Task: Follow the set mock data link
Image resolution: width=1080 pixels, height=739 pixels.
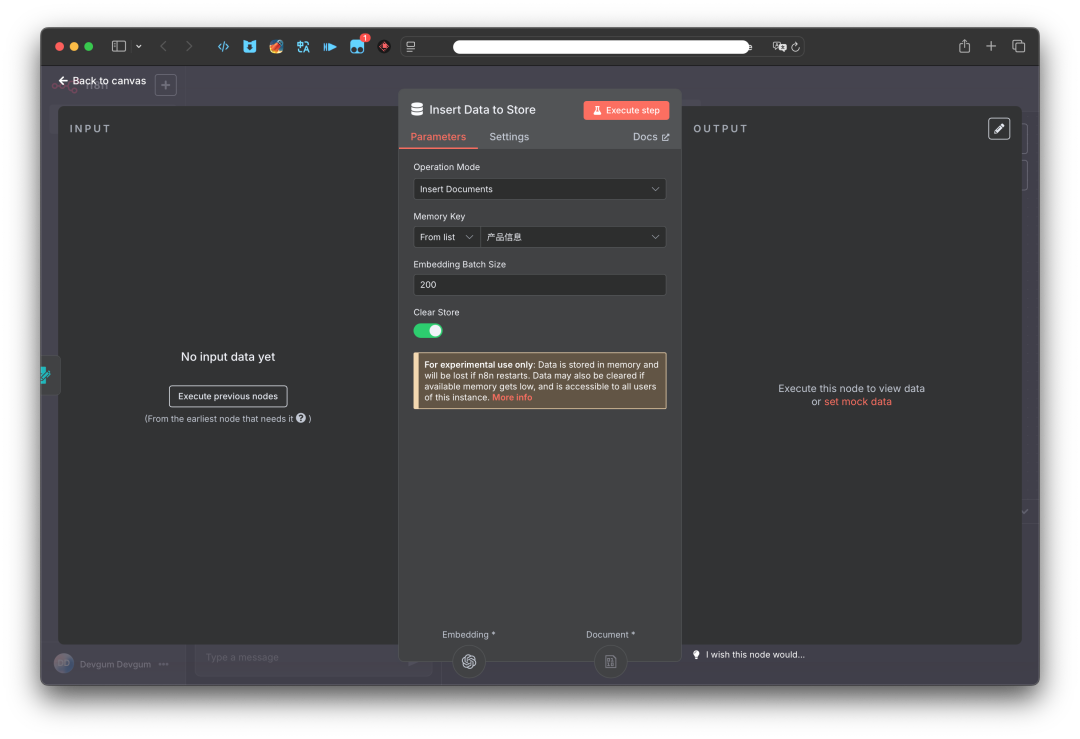Action: 857,402
